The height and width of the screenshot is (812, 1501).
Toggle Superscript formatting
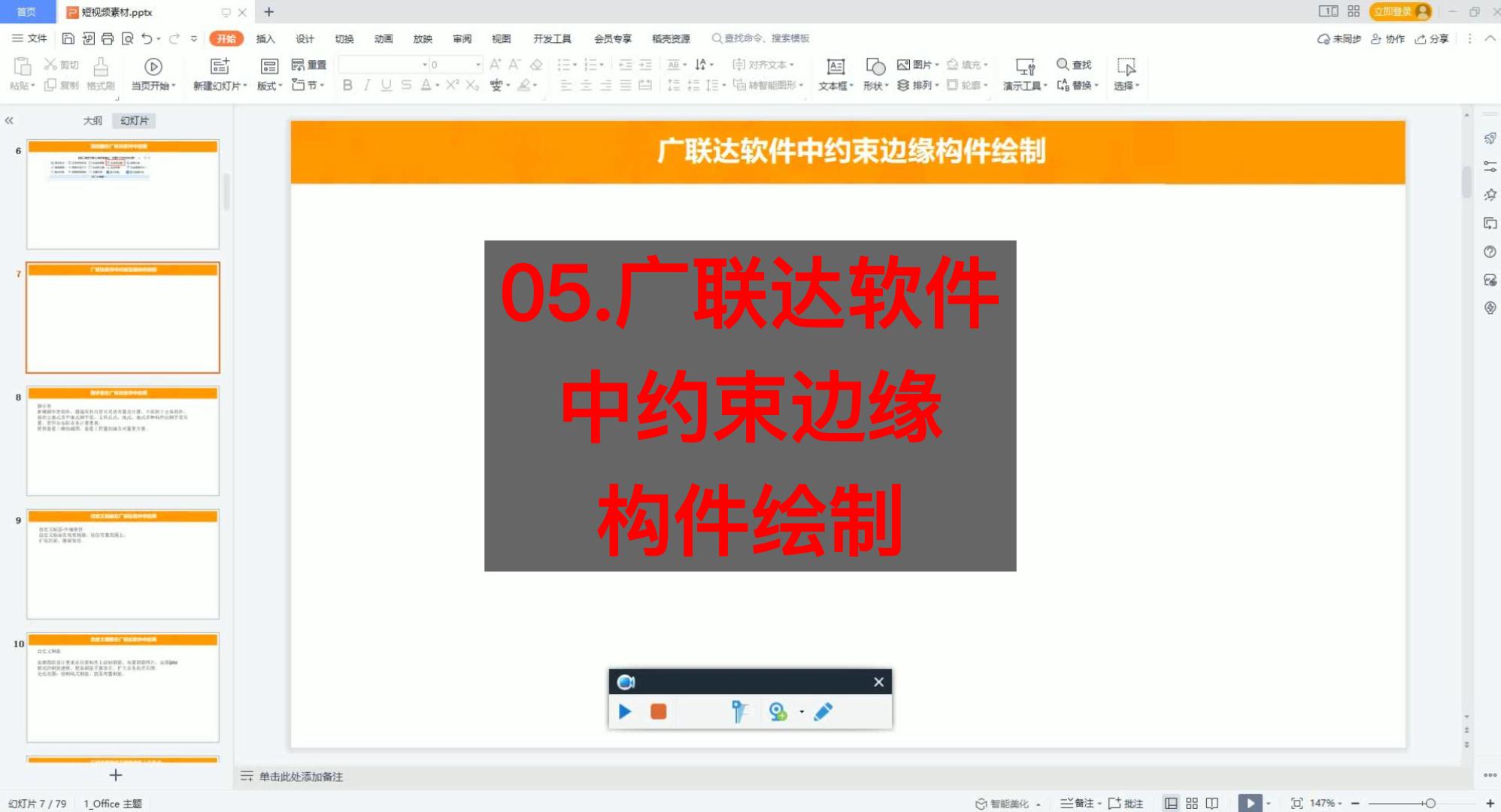pyautogui.click(x=452, y=85)
